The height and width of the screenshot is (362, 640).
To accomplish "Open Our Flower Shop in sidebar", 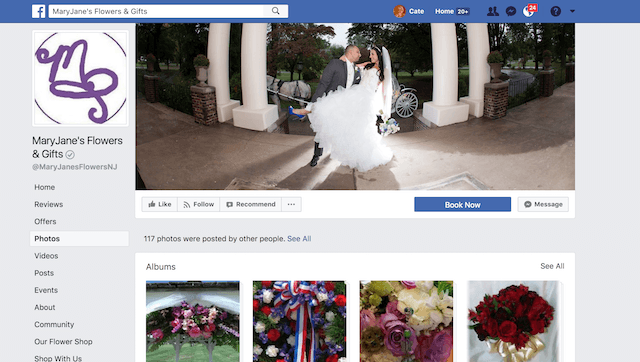I will (x=63, y=342).
